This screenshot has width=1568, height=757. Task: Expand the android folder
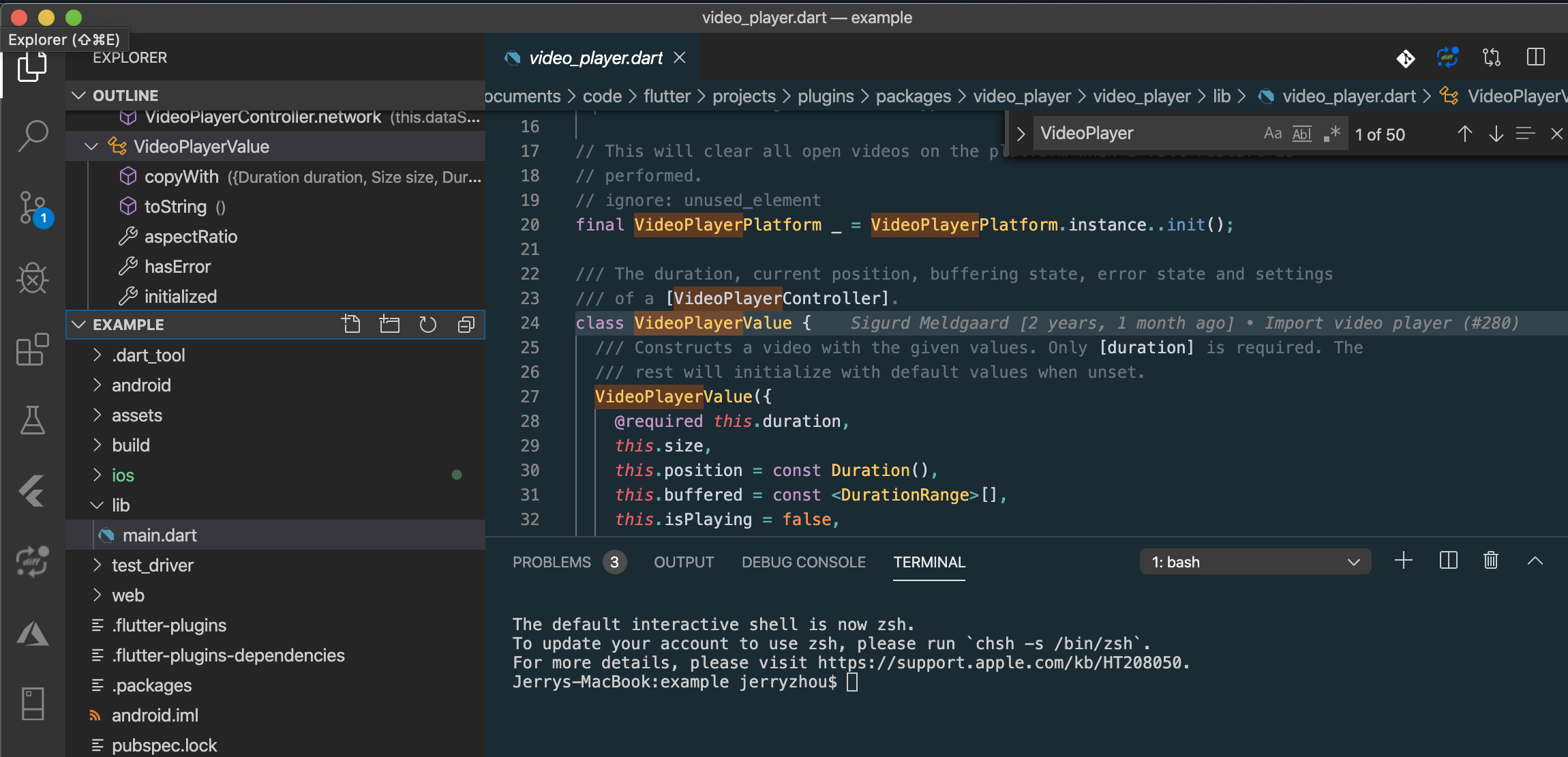pos(141,385)
